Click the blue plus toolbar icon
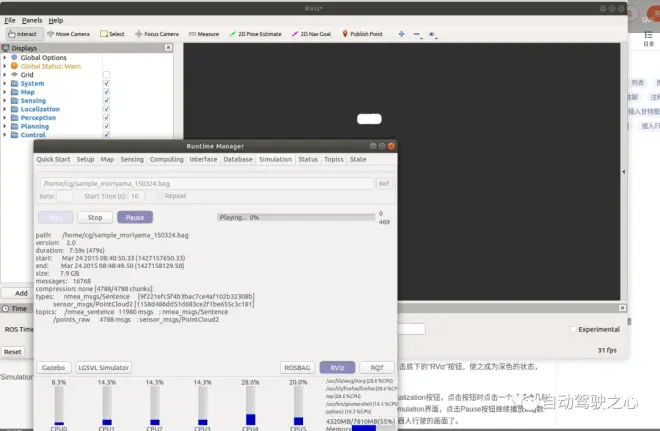The image size is (660, 431). tap(402, 34)
